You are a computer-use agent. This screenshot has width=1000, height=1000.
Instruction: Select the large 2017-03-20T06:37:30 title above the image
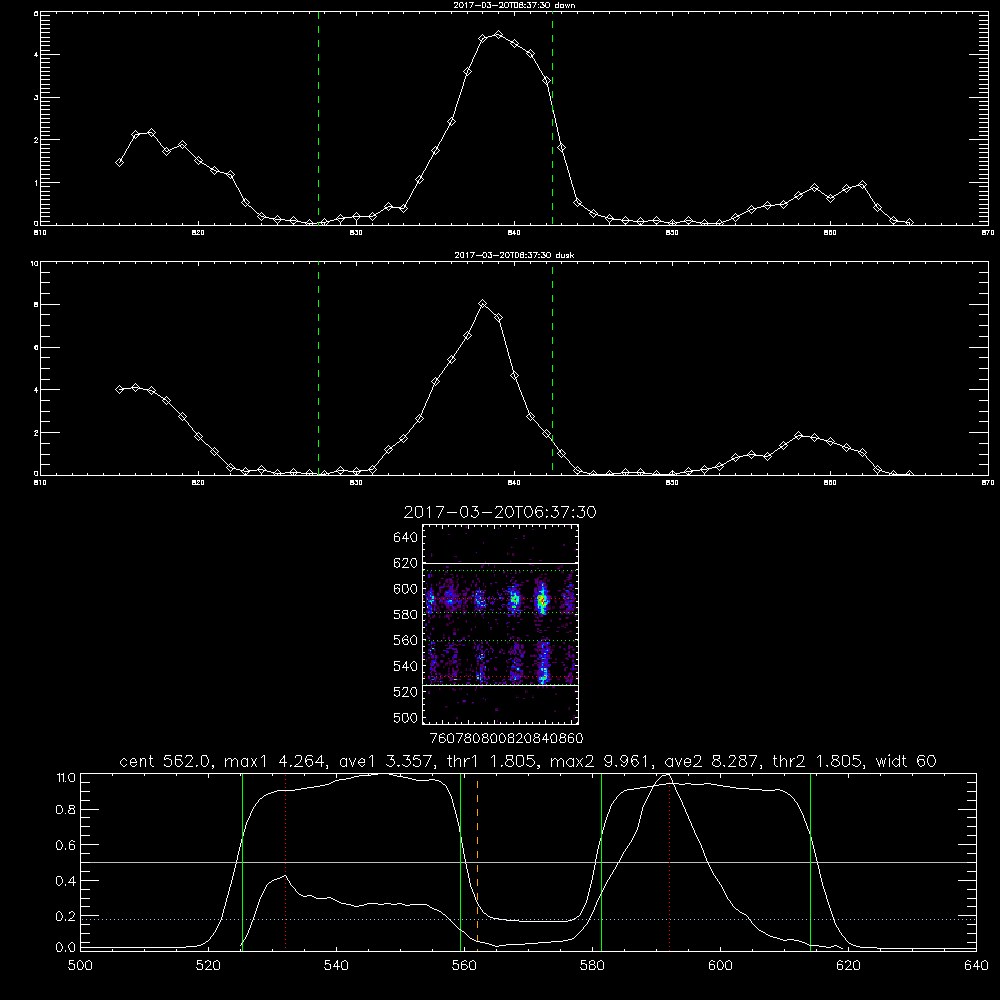pyautogui.click(x=500, y=512)
